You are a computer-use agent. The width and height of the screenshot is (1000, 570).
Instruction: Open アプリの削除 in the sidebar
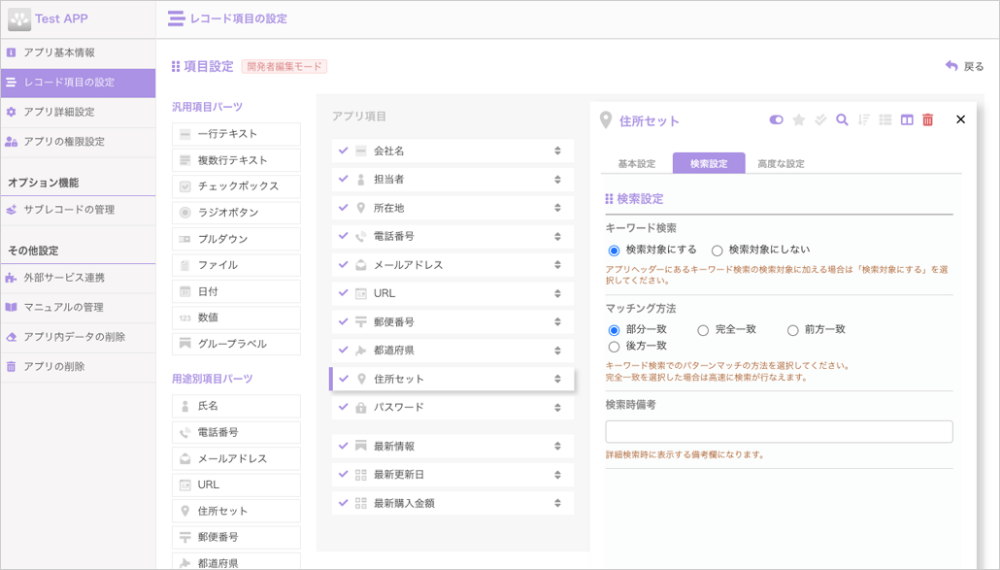[78, 367]
